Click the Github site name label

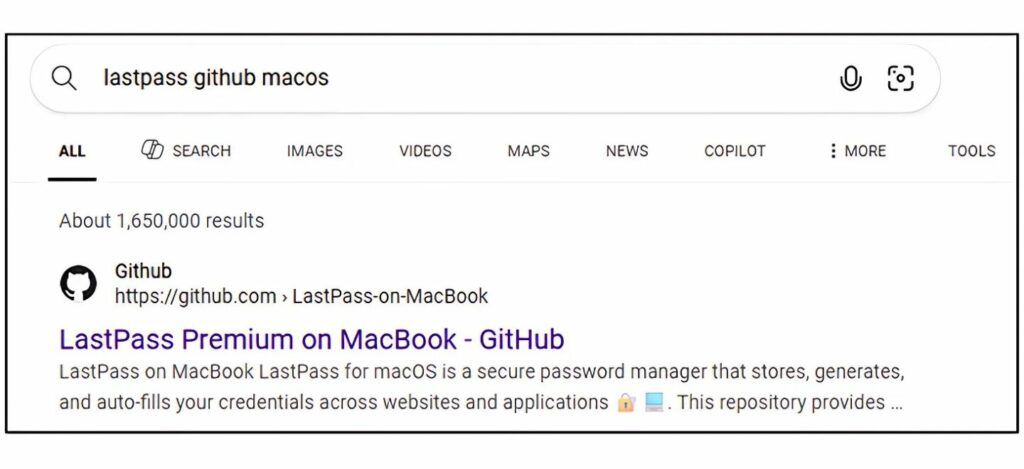click(143, 270)
